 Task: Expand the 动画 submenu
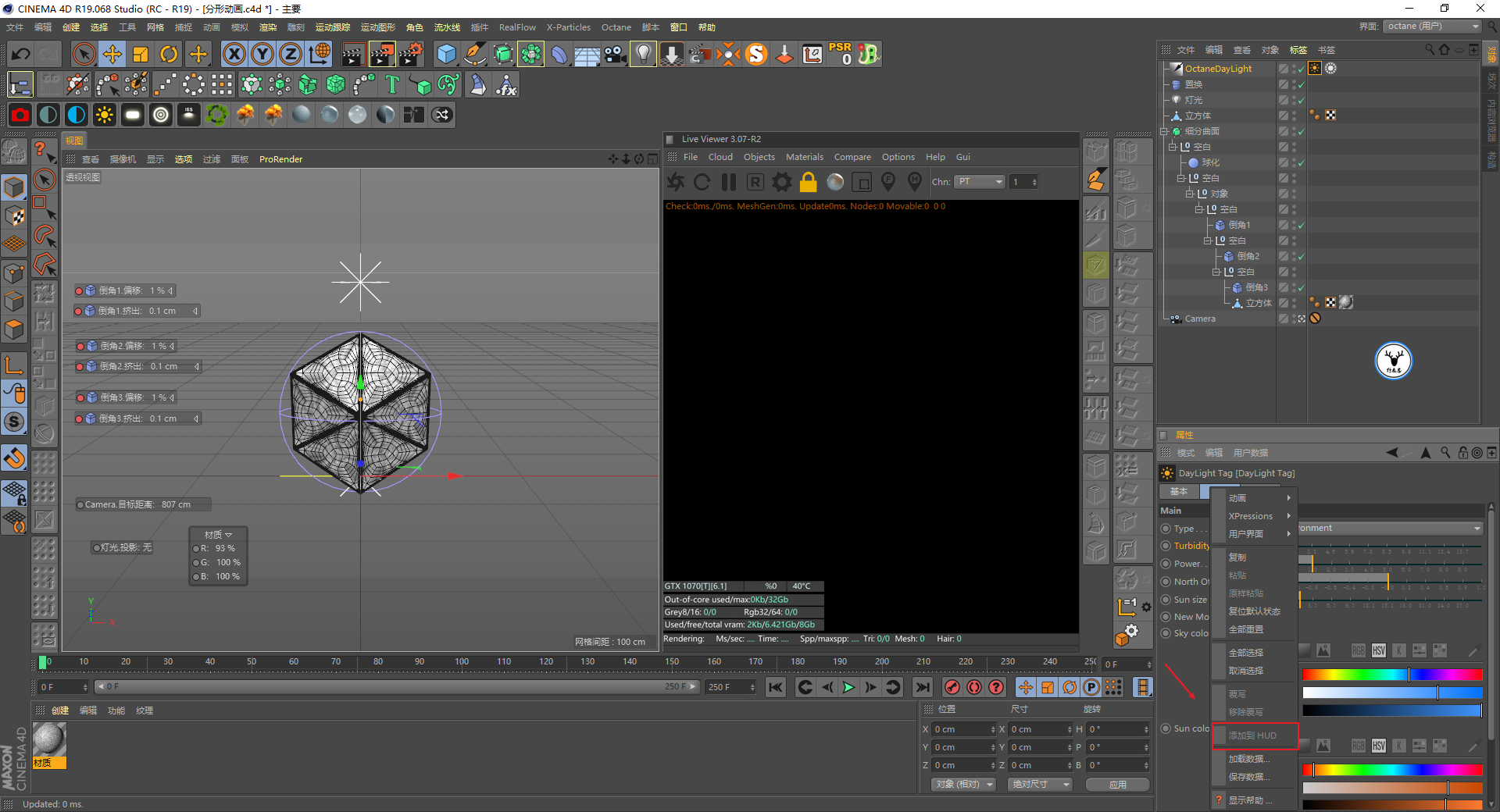pos(1255,498)
